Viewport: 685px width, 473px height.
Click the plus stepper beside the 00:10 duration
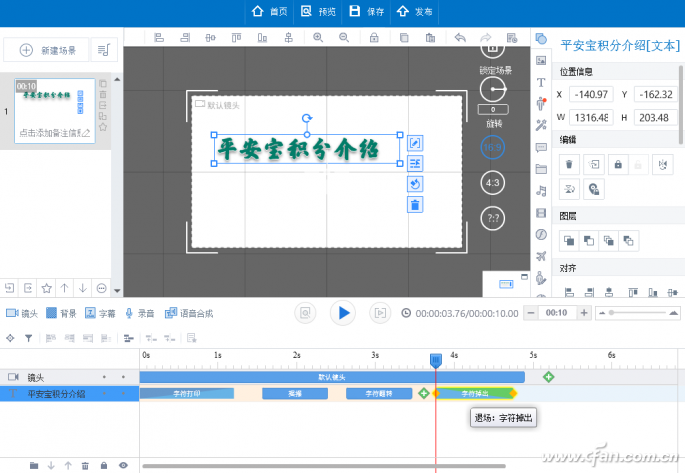tap(583, 313)
